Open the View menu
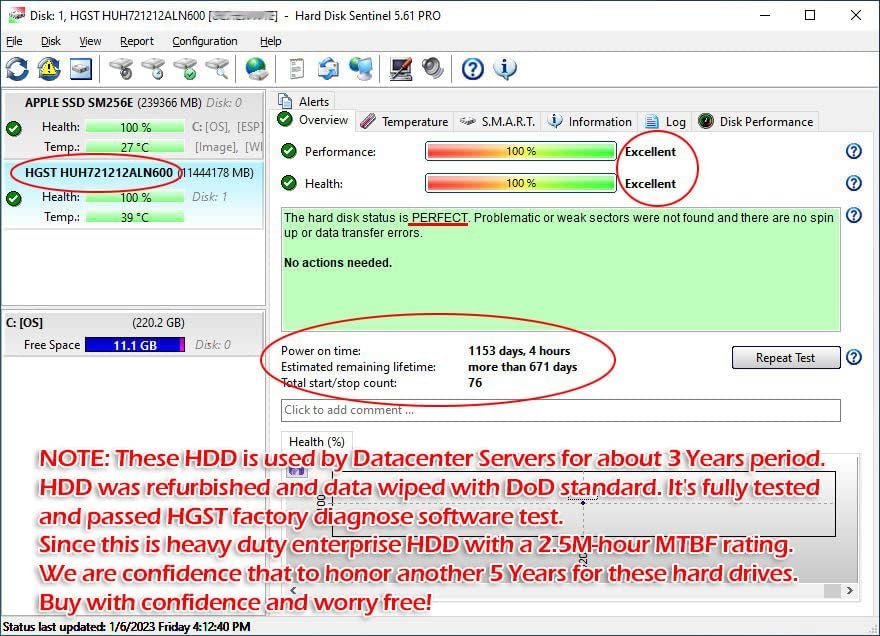Viewport: 880px width, 636px height. [90, 41]
